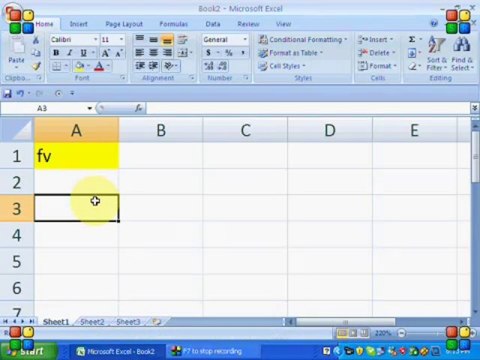Viewport: 480px width, 360px height.
Task: Click the Undo arrow
Action: (20, 93)
